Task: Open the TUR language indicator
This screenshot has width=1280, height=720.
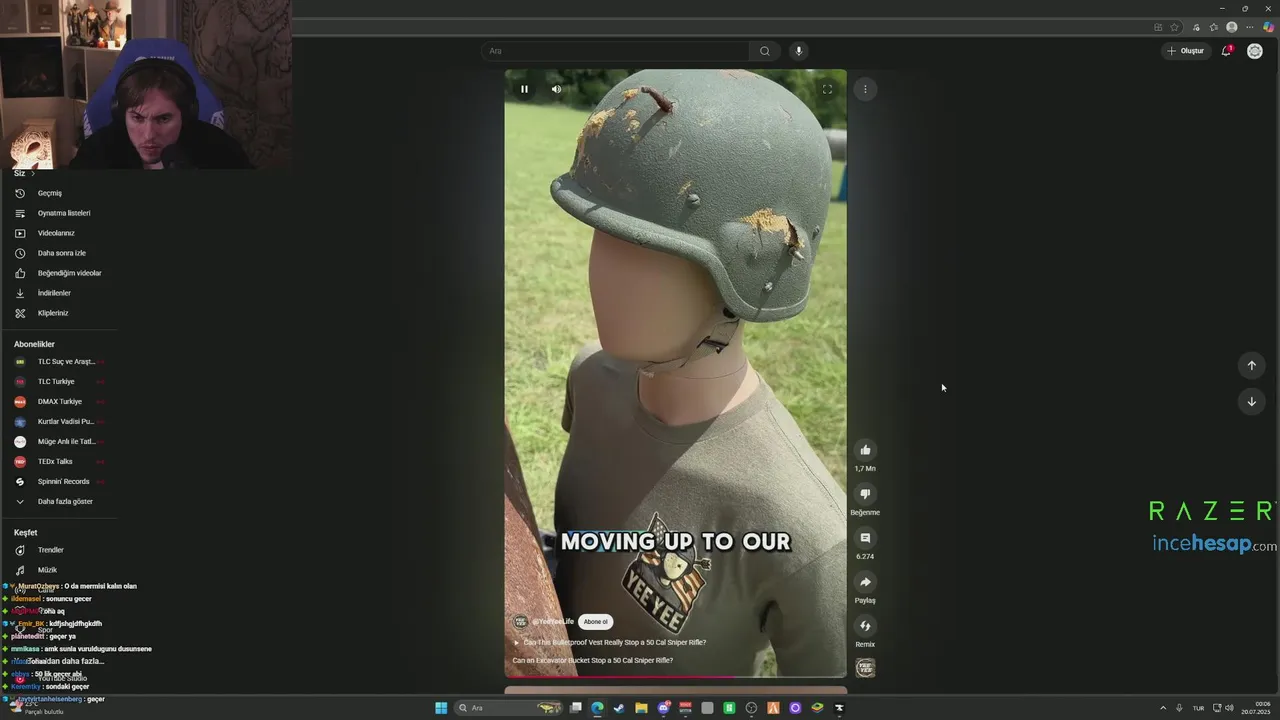Action: [x=1198, y=708]
